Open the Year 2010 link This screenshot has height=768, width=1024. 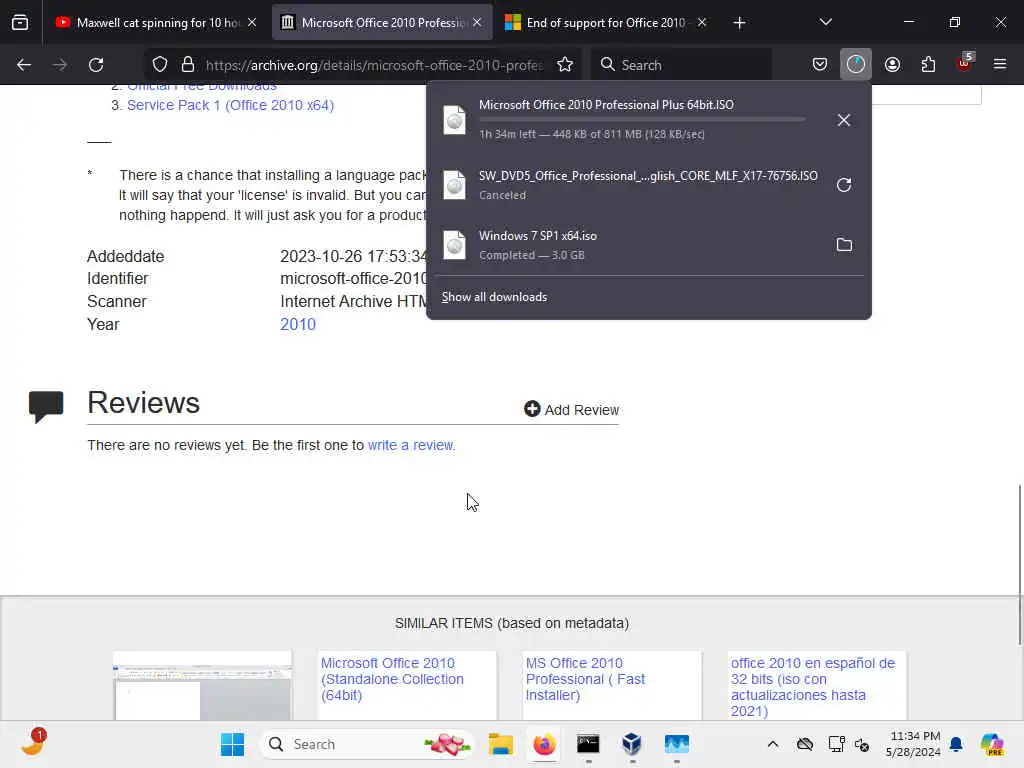click(x=298, y=325)
